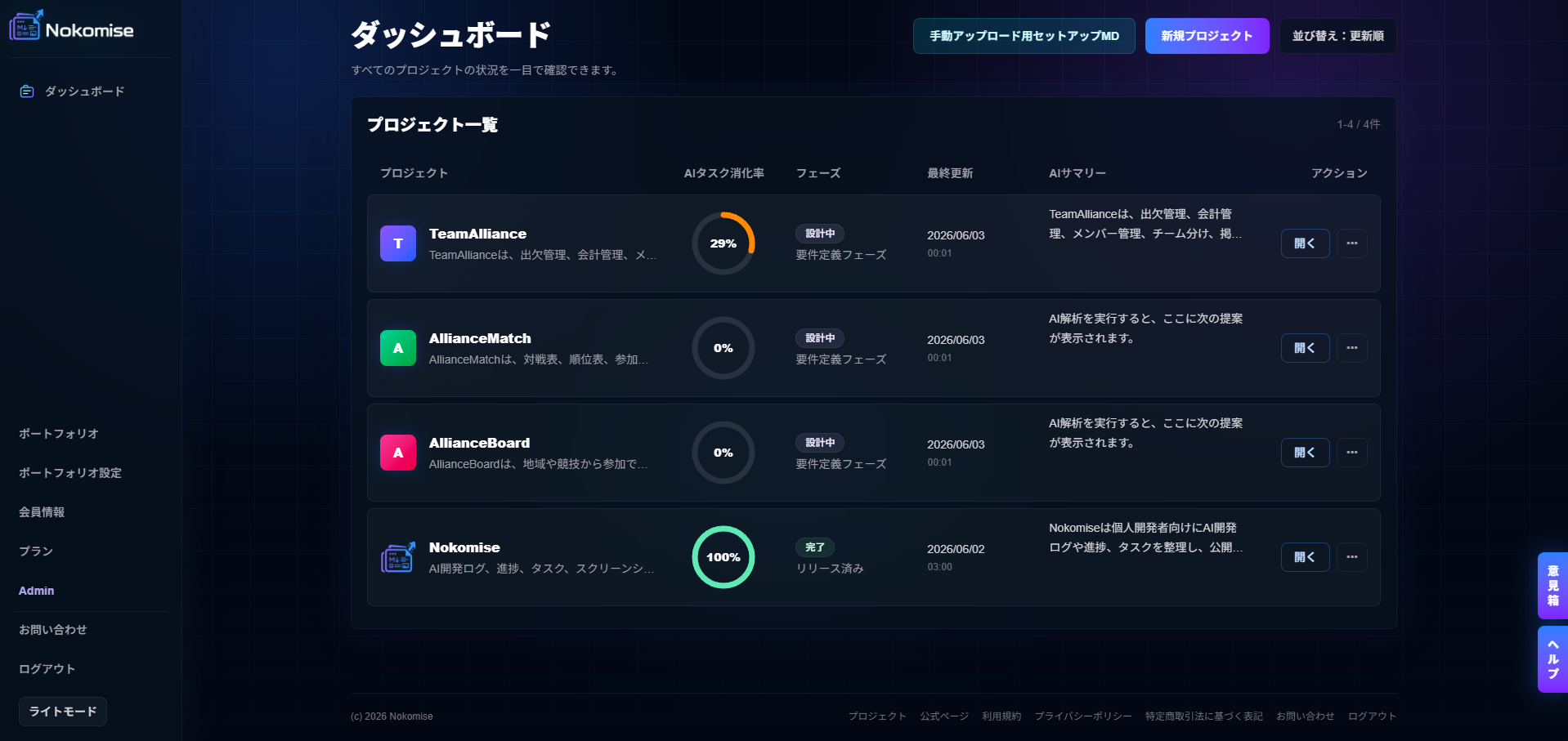The width and height of the screenshot is (1568, 741).
Task: Click the Nokomise project row icon
Action: 398,557
